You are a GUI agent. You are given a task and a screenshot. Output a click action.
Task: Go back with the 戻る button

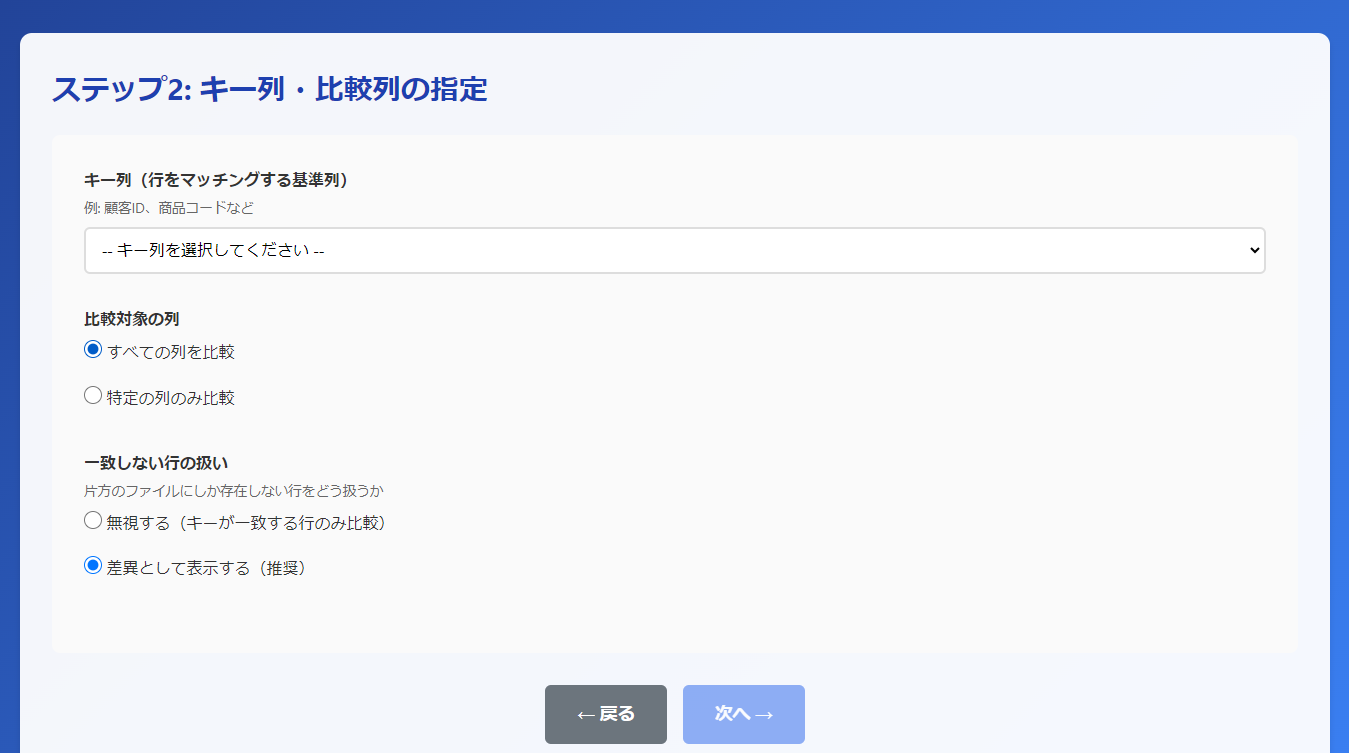tap(605, 714)
